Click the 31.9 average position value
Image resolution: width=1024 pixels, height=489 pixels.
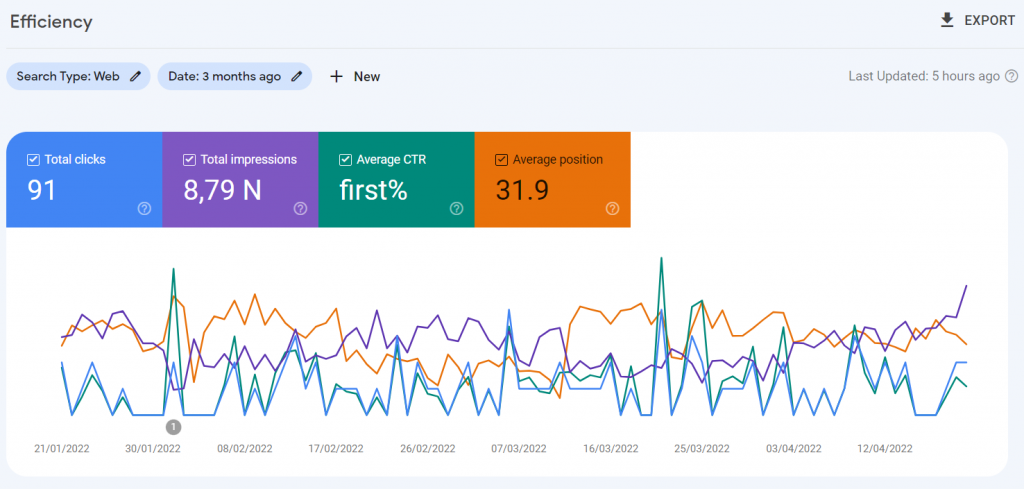click(522, 190)
